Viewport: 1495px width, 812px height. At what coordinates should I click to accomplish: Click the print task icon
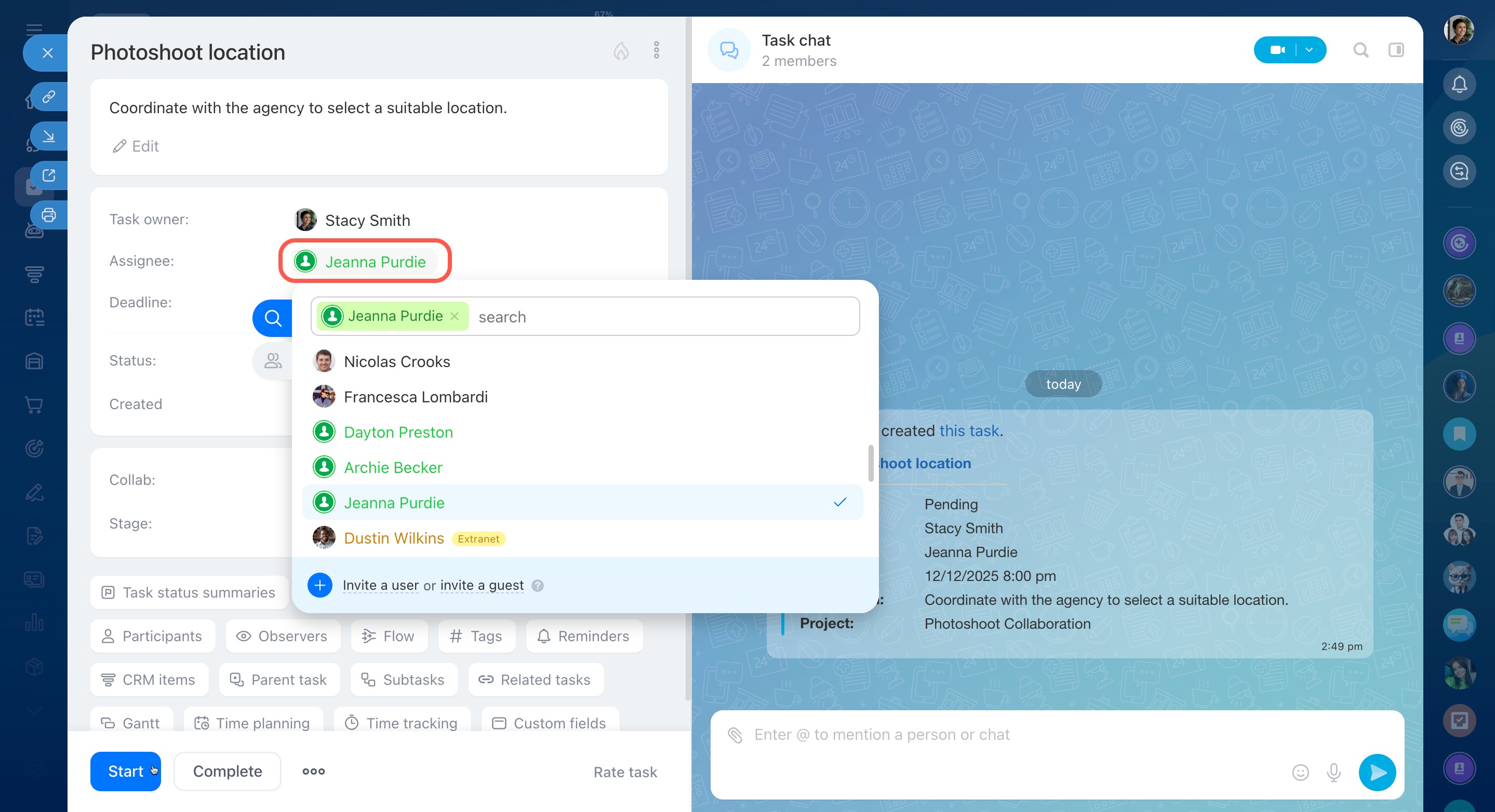pos(49,215)
